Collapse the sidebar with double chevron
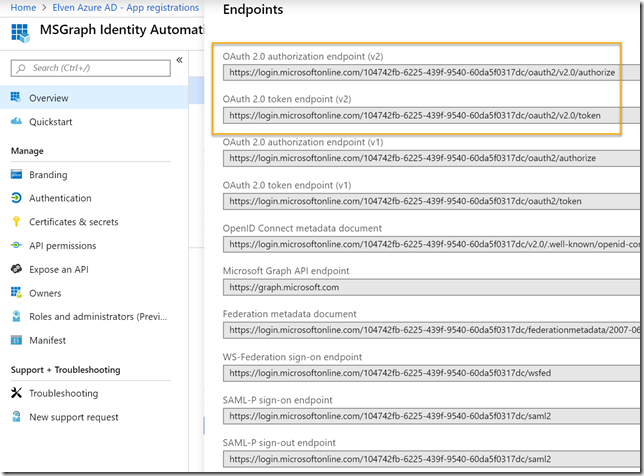The image size is (644, 476). [179, 60]
